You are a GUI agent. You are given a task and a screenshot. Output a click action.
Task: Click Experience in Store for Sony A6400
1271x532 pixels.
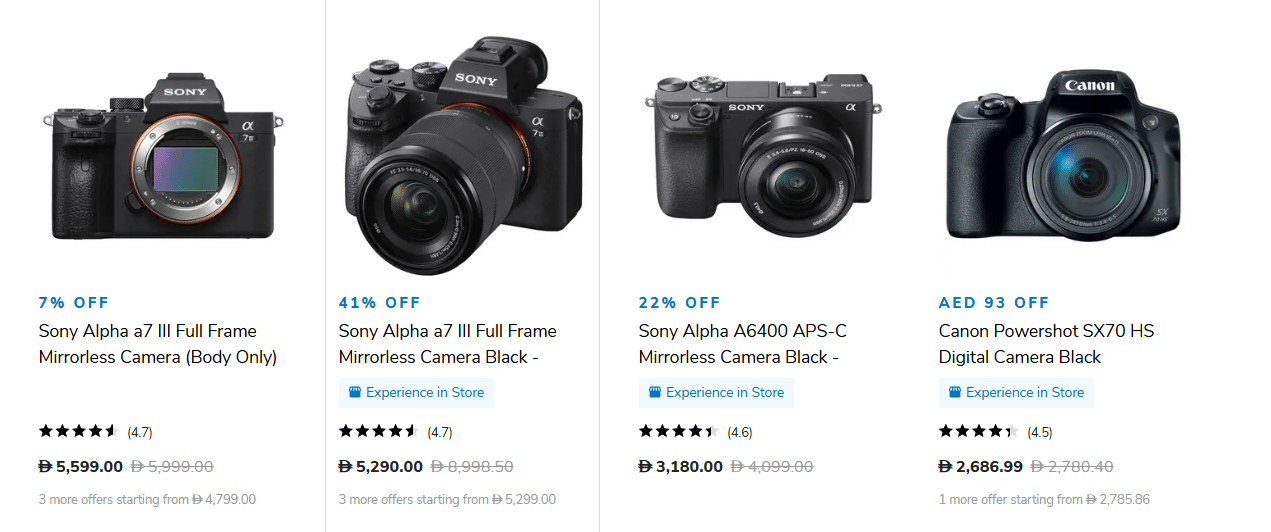click(x=725, y=393)
